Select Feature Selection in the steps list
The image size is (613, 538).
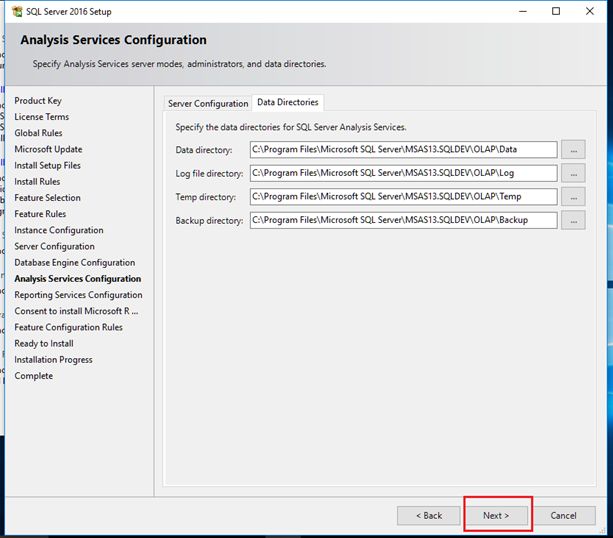click(x=48, y=198)
